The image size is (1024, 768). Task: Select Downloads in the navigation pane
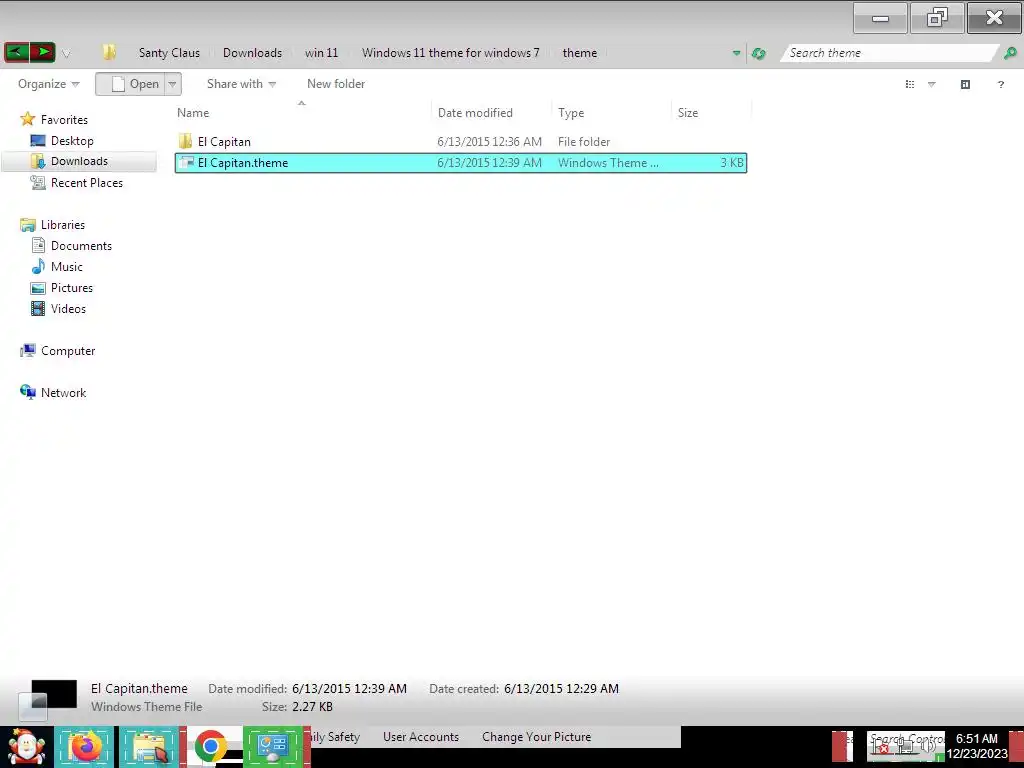[x=79, y=161]
